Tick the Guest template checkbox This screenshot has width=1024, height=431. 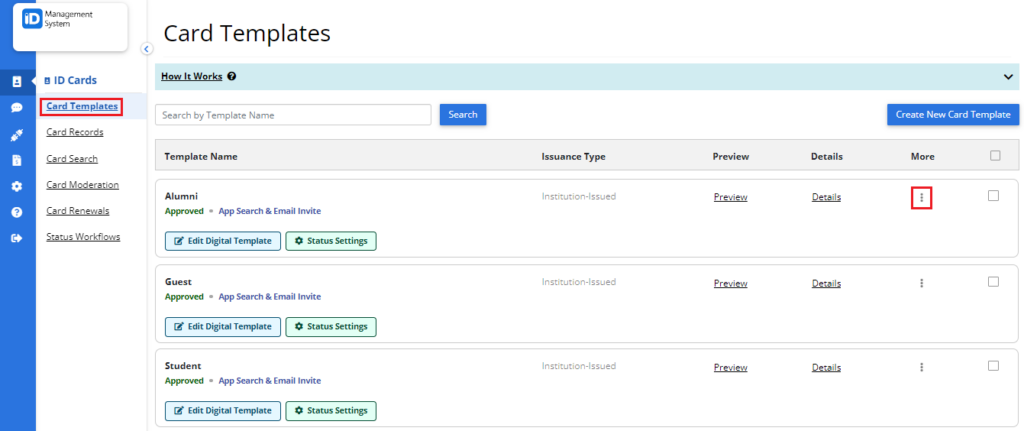(x=993, y=281)
